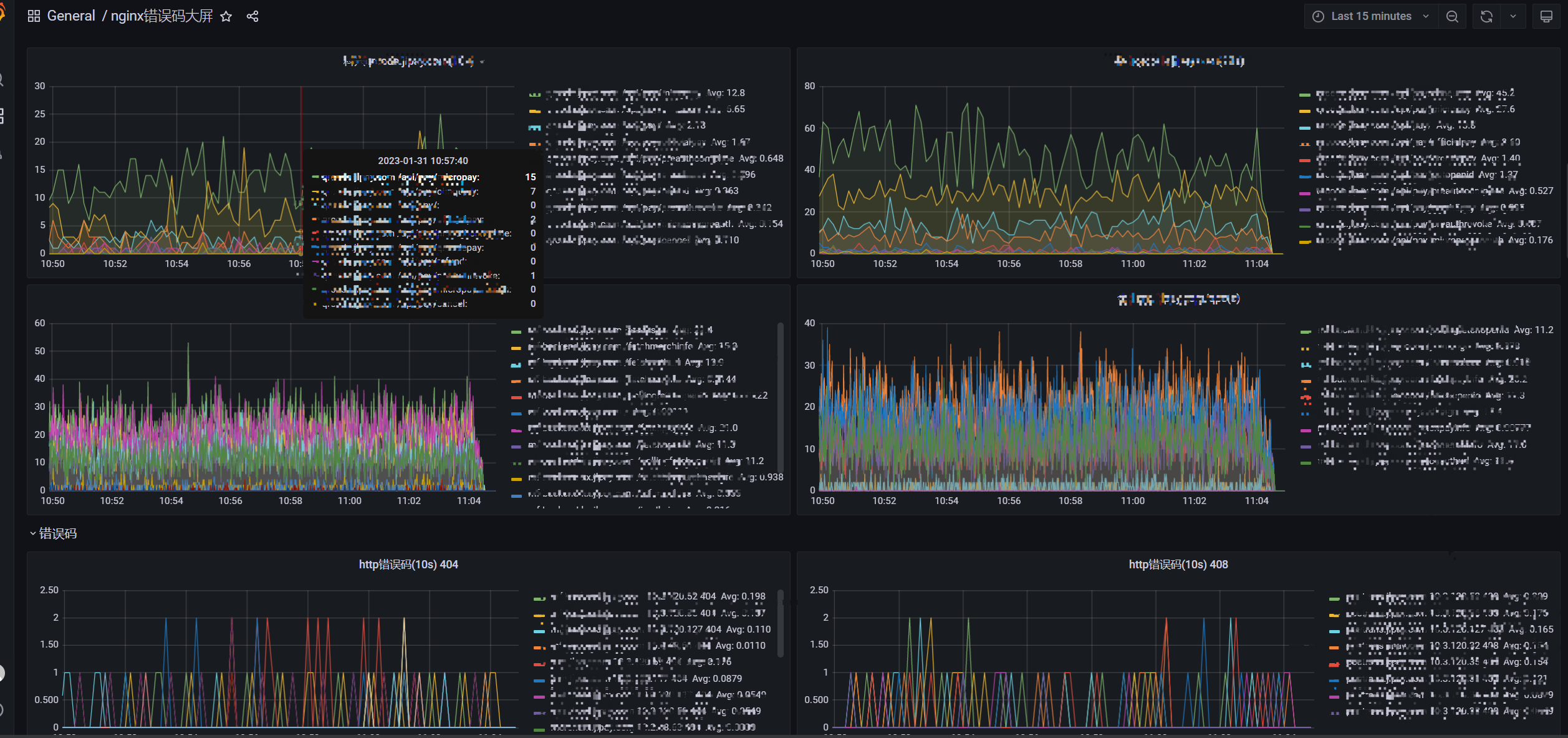Click the nginx错误码大屏 dashboard title

point(162,16)
